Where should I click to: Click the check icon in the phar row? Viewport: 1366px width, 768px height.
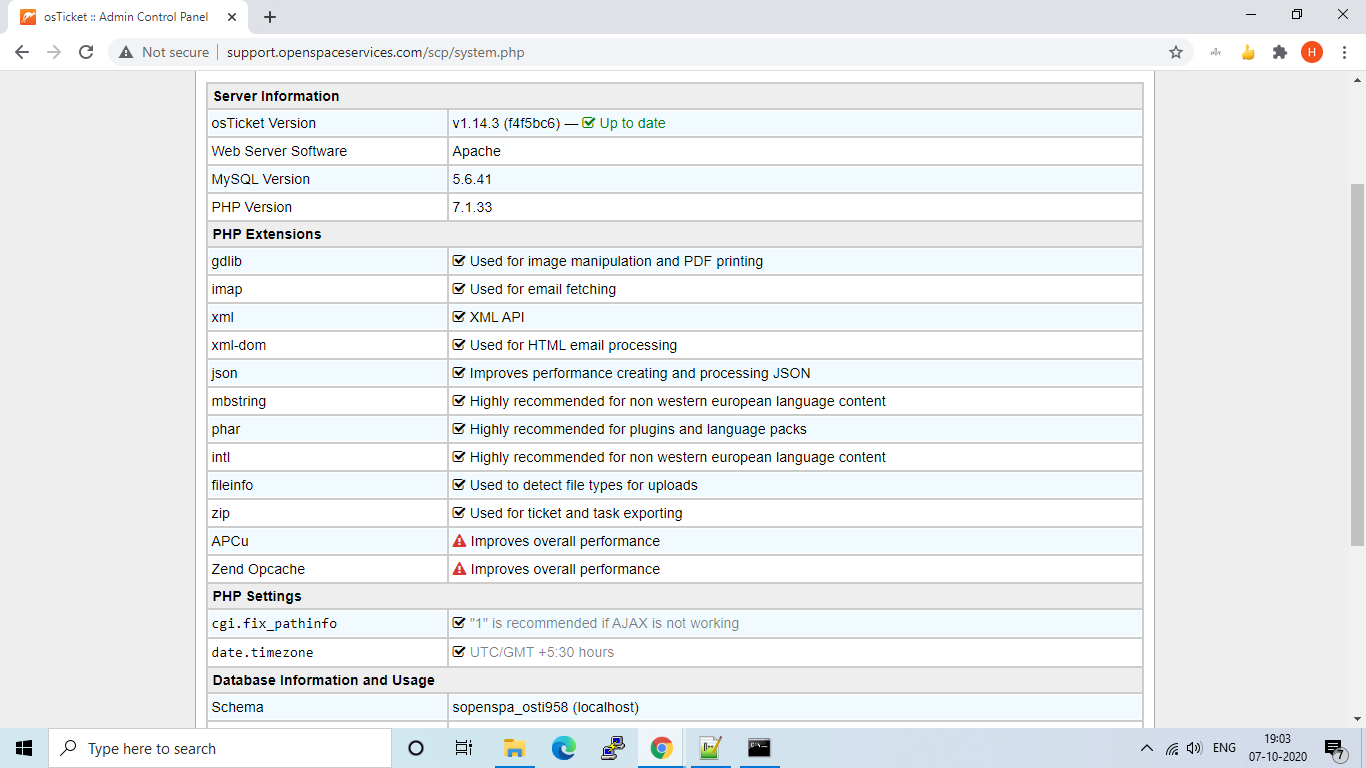pyautogui.click(x=459, y=429)
